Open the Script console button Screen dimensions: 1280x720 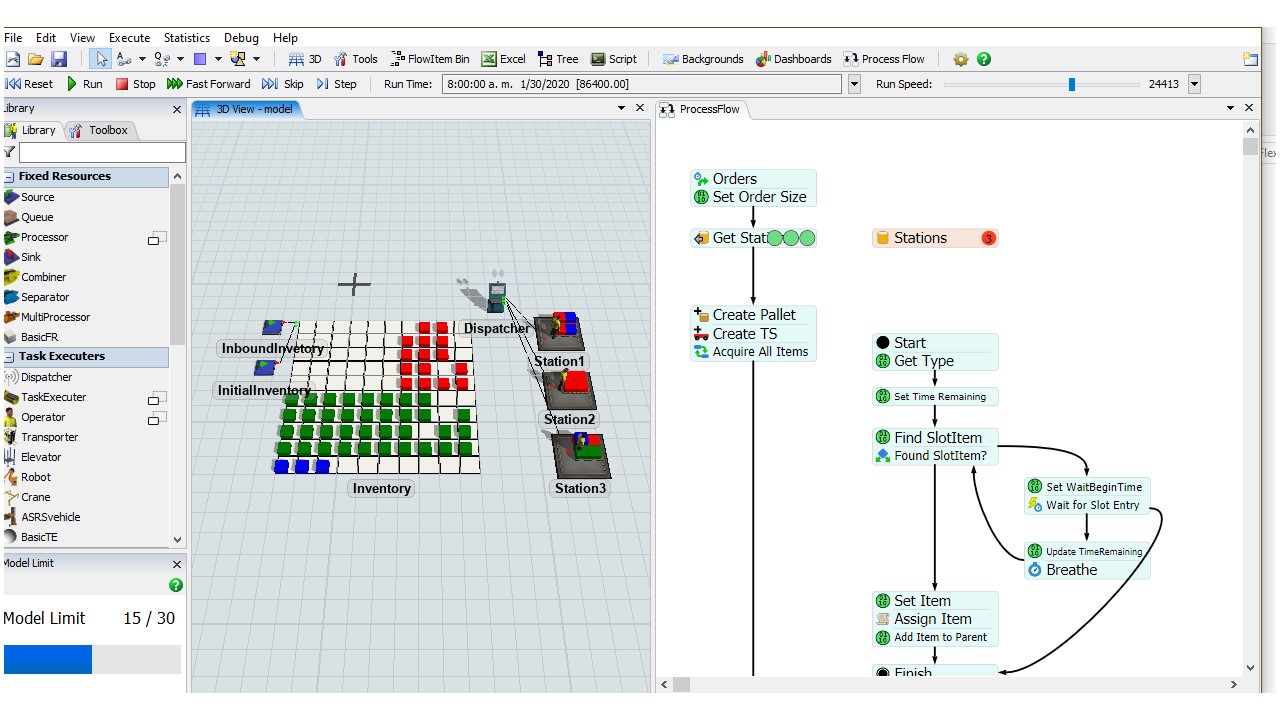tap(614, 59)
